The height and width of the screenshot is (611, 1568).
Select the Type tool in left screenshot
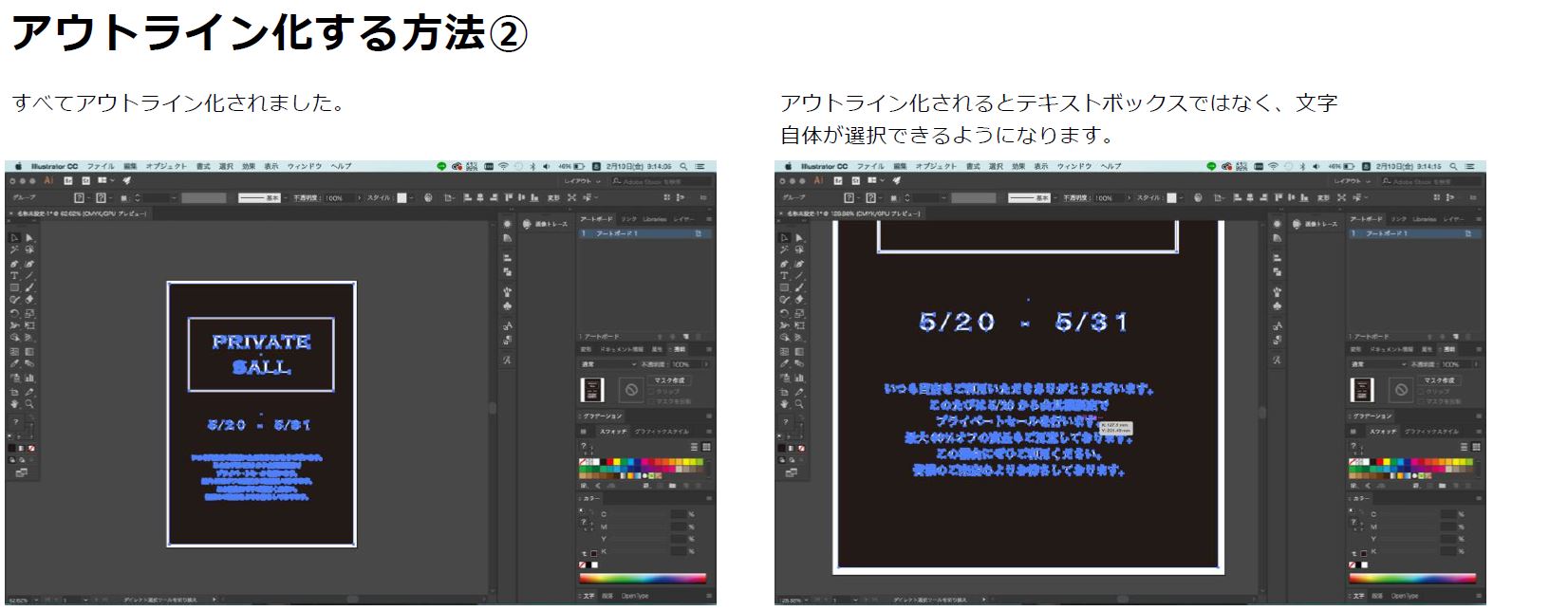(15, 275)
